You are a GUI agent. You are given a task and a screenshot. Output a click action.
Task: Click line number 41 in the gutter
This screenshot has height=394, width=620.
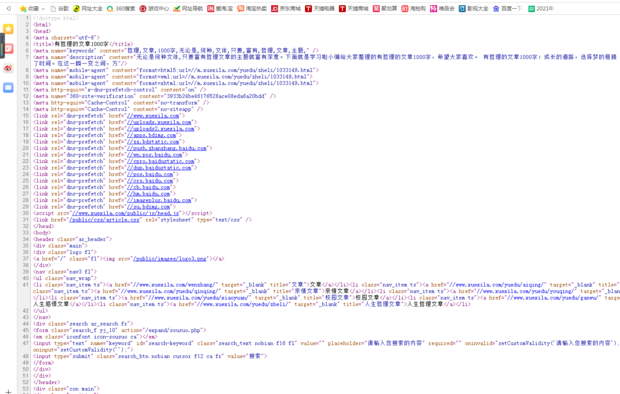(26, 285)
